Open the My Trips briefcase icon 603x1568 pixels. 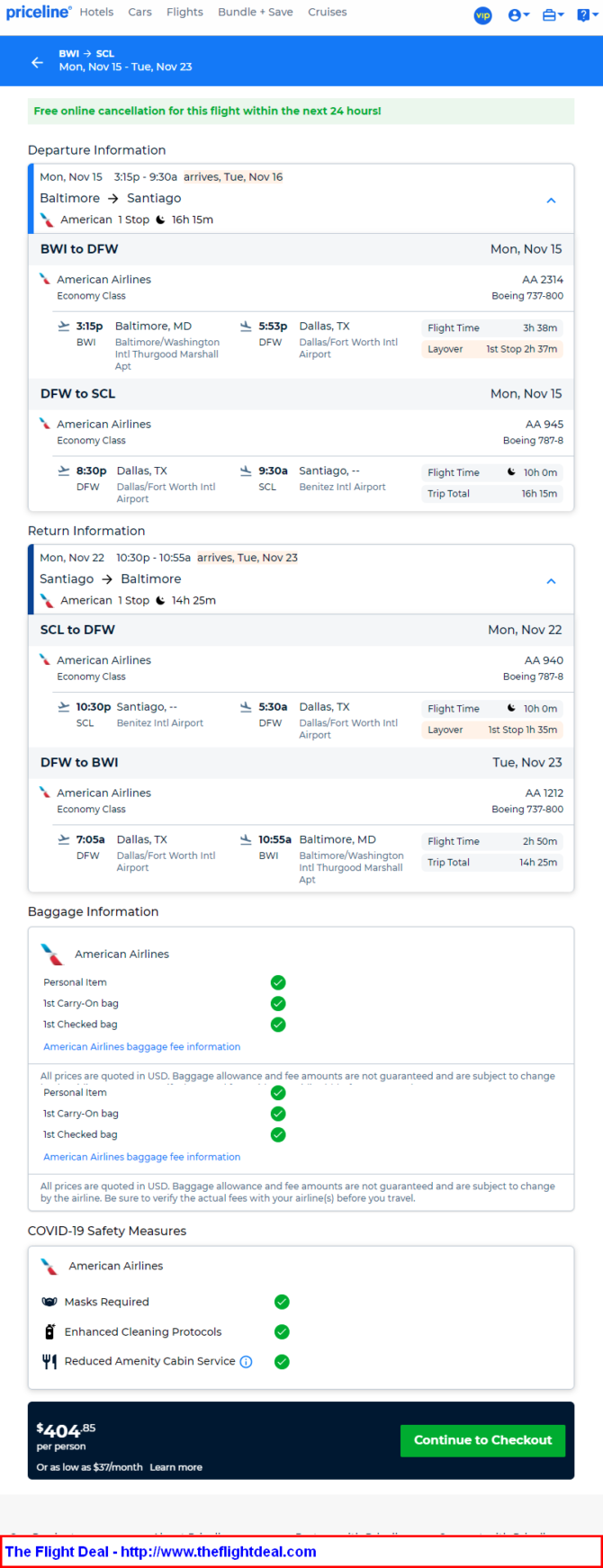(x=553, y=15)
